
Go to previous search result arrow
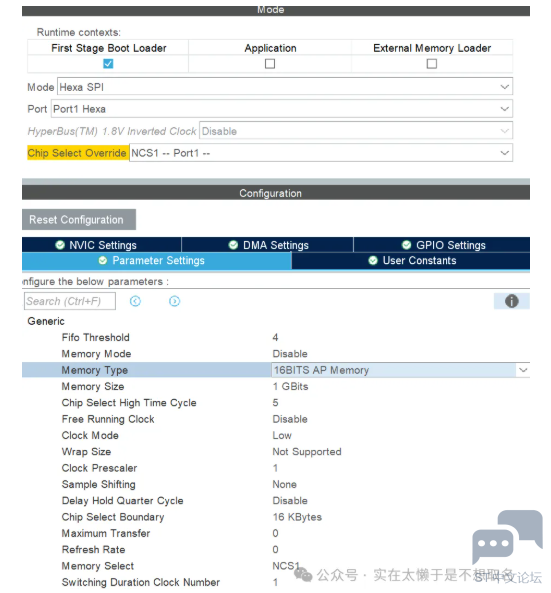pos(135,301)
